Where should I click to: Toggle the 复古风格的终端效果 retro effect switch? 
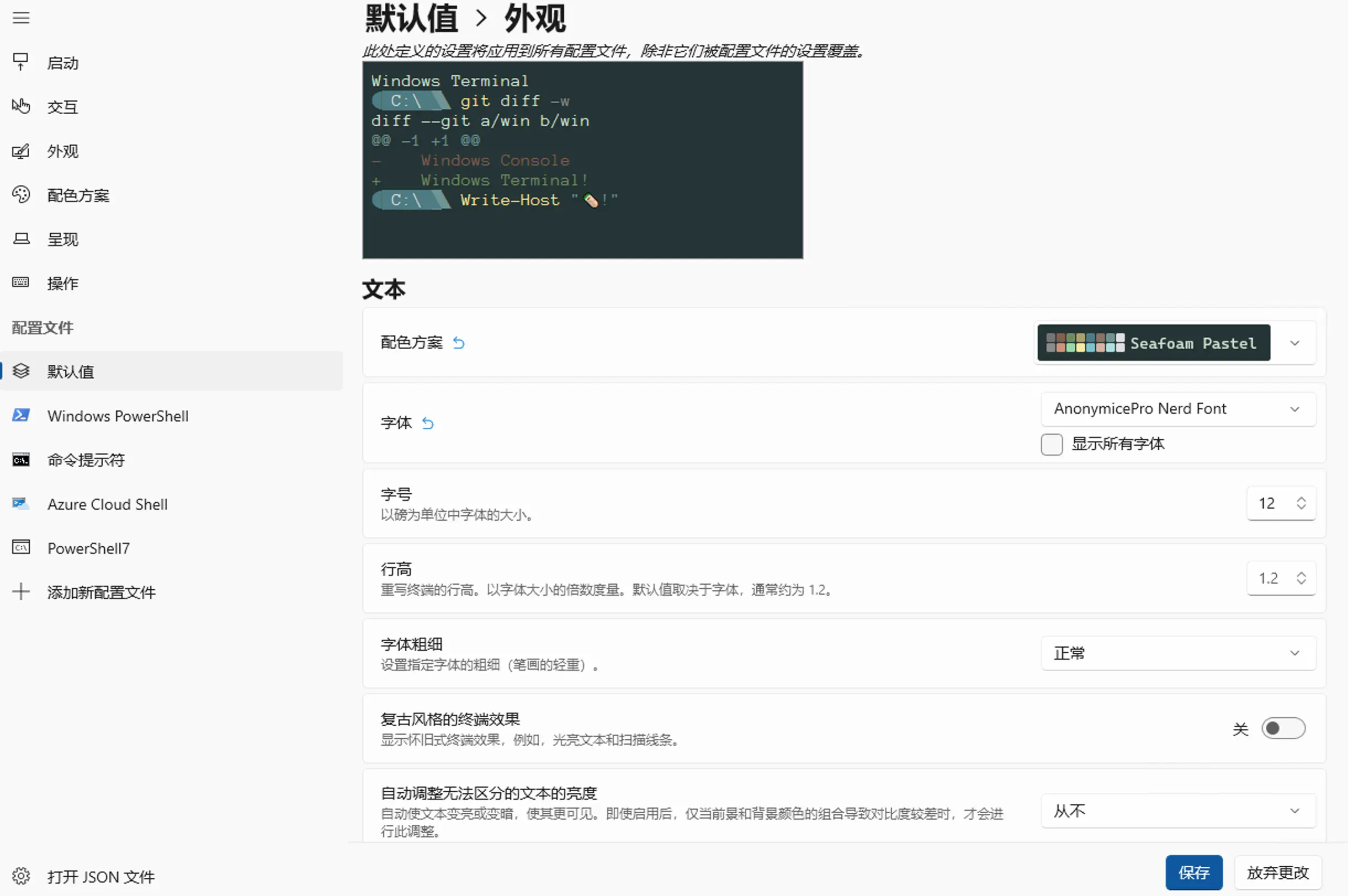[1283, 727]
